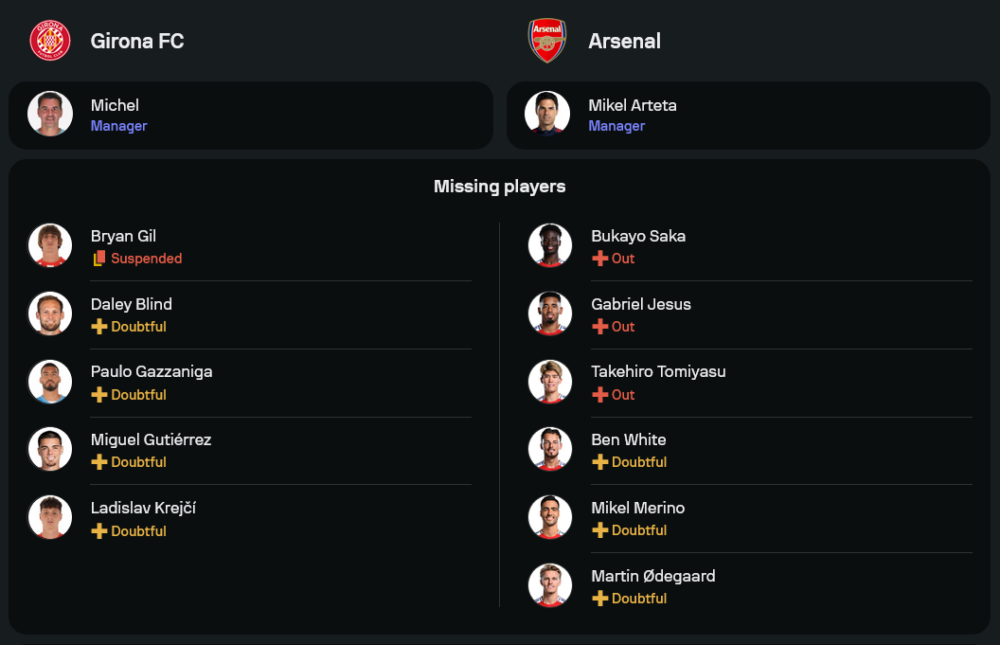Select Paulo Gazzaniga's player photo

tap(50, 382)
